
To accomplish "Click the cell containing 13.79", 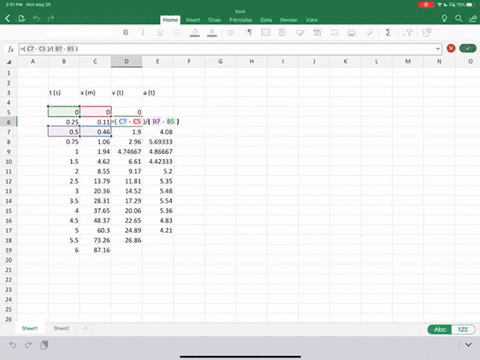I will point(95,181).
